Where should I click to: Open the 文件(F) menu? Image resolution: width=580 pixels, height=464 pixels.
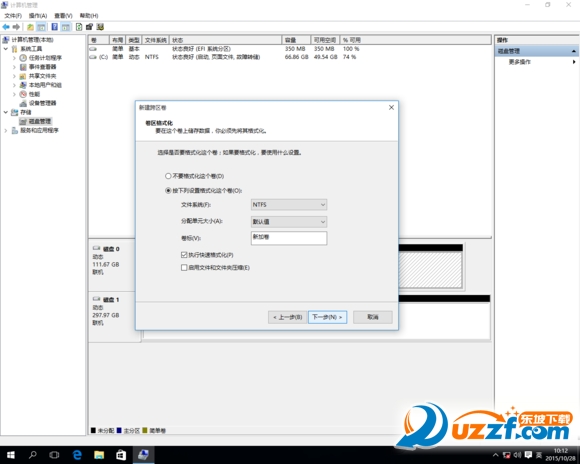click(13, 16)
